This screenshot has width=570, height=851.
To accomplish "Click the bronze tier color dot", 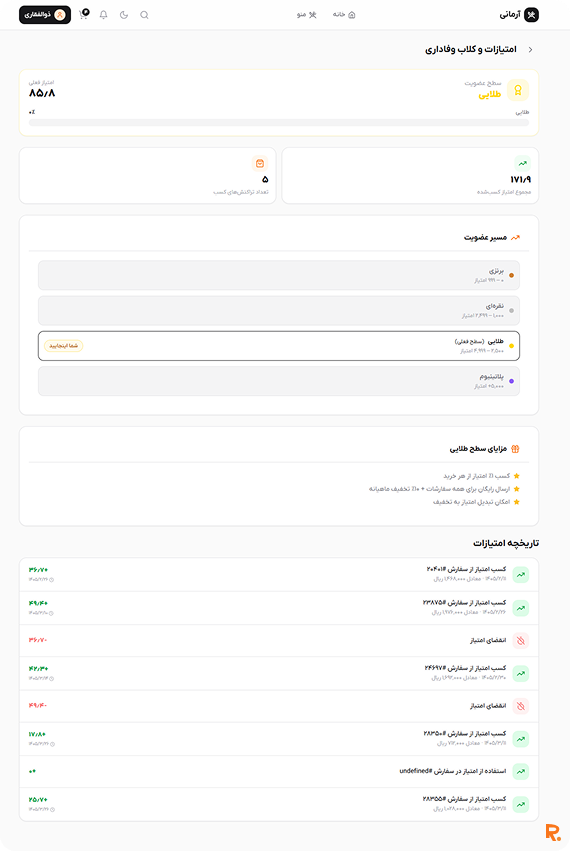I will (511, 276).
